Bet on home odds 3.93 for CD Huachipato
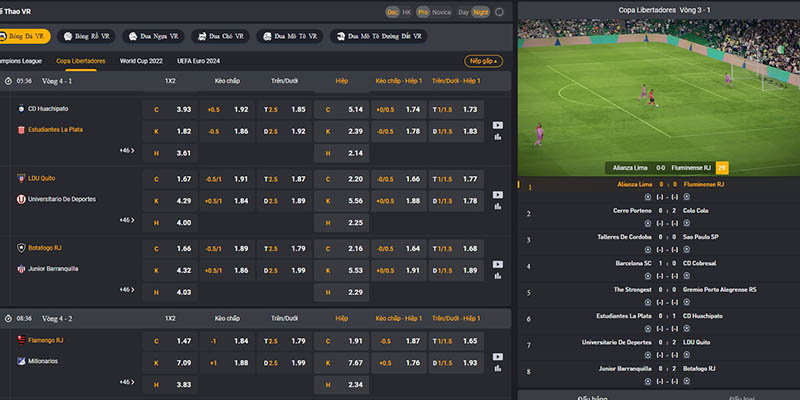The image size is (800, 400). (x=183, y=109)
